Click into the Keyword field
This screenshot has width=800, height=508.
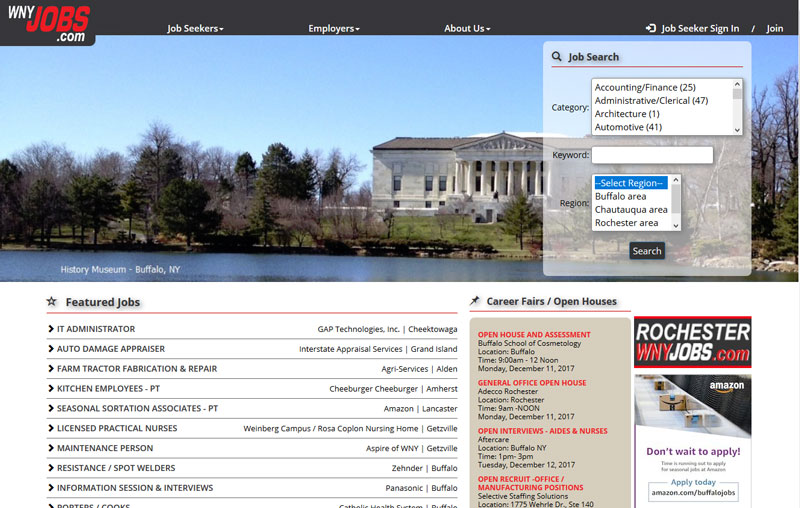coord(652,155)
